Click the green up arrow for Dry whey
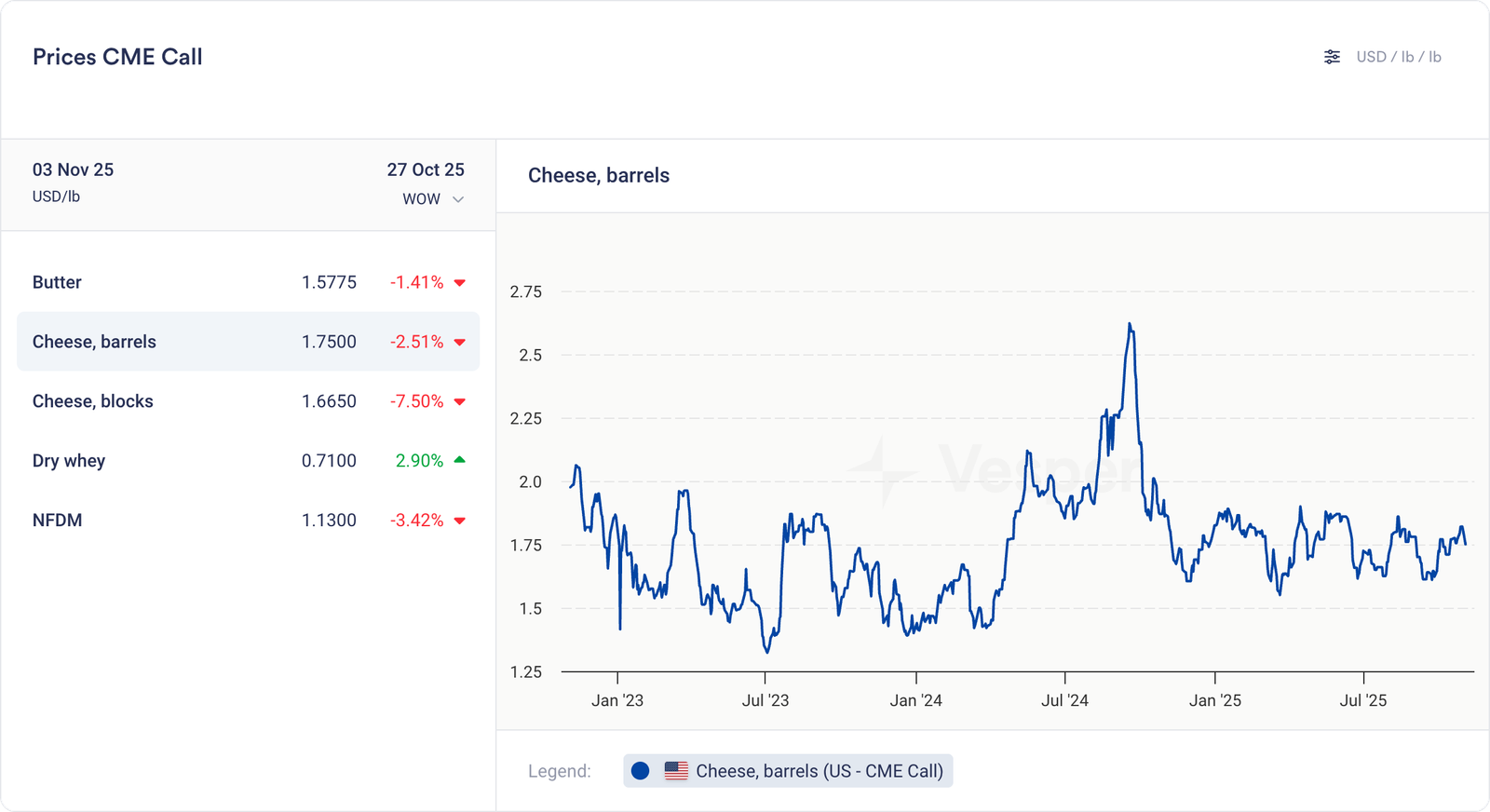The height and width of the screenshot is (812, 1490). coord(459,460)
